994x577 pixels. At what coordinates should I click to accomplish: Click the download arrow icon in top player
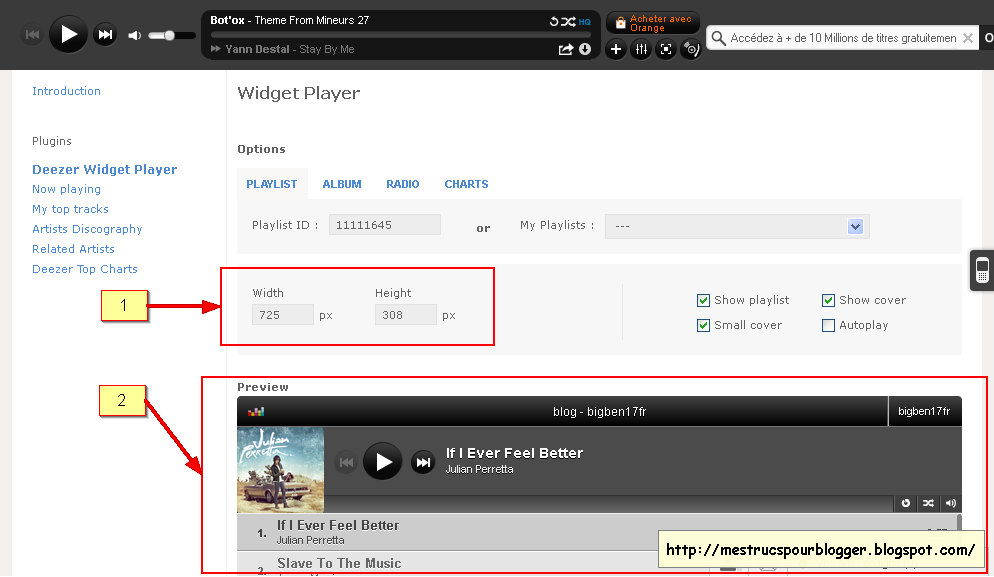[x=584, y=49]
